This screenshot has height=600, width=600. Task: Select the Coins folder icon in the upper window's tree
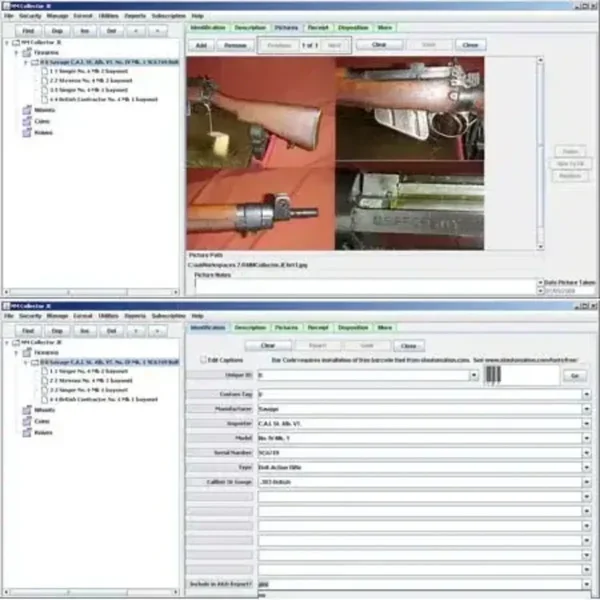coord(27,121)
